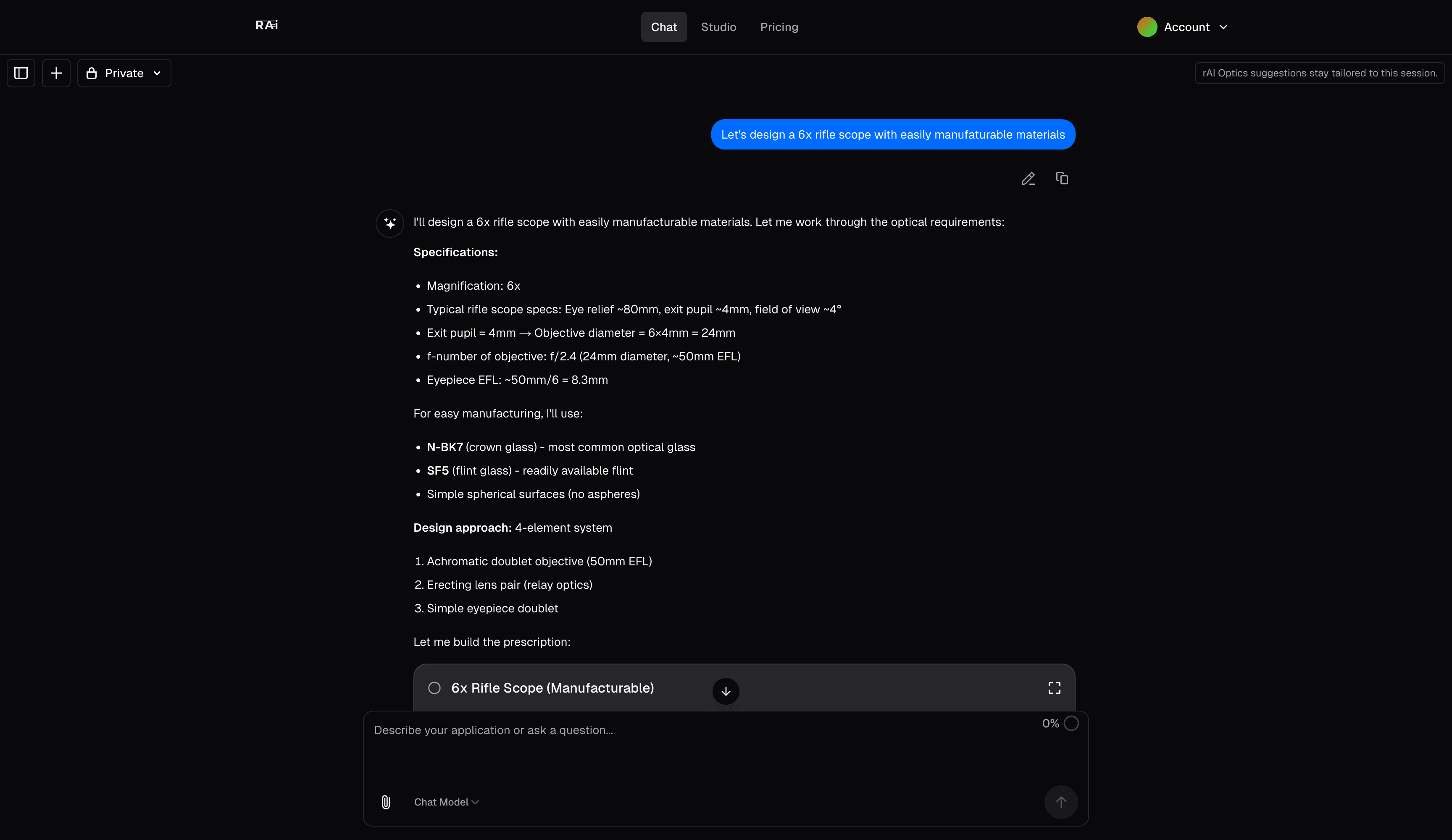Click the user's blue message bubble
The width and height of the screenshot is (1452, 840).
pyautogui.click(x=893, y=135)
